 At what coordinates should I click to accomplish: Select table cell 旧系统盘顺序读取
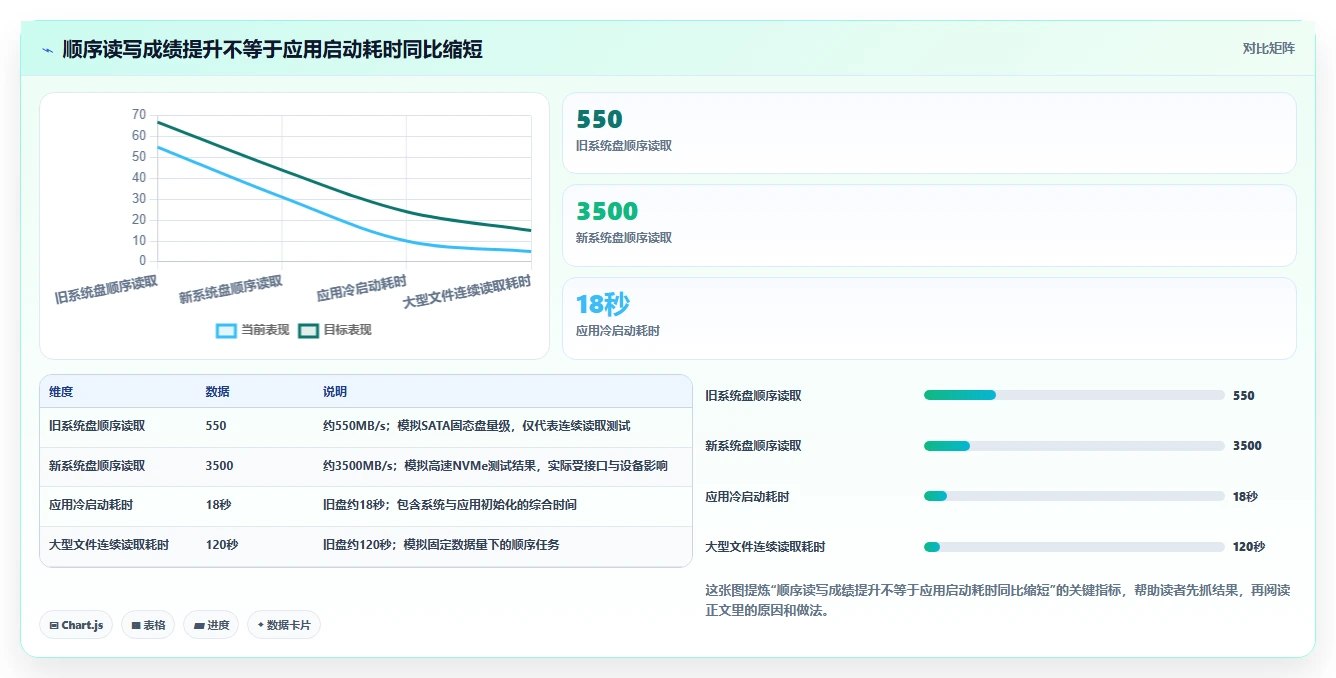coord(97,425)
